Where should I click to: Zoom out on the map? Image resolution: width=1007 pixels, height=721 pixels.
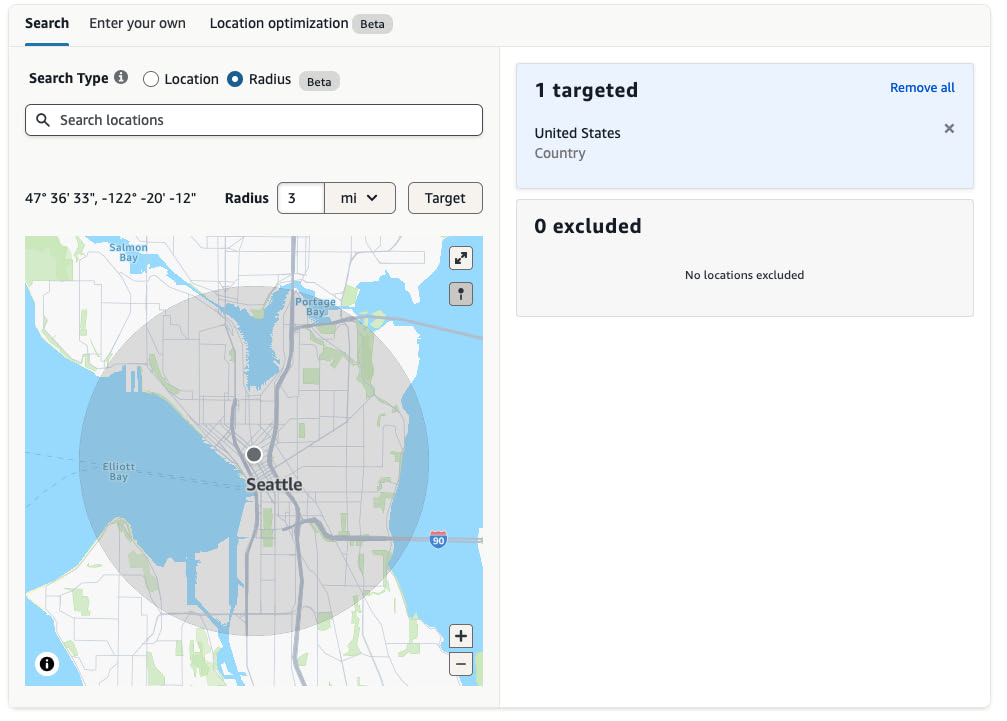click(x=461, y=663)
